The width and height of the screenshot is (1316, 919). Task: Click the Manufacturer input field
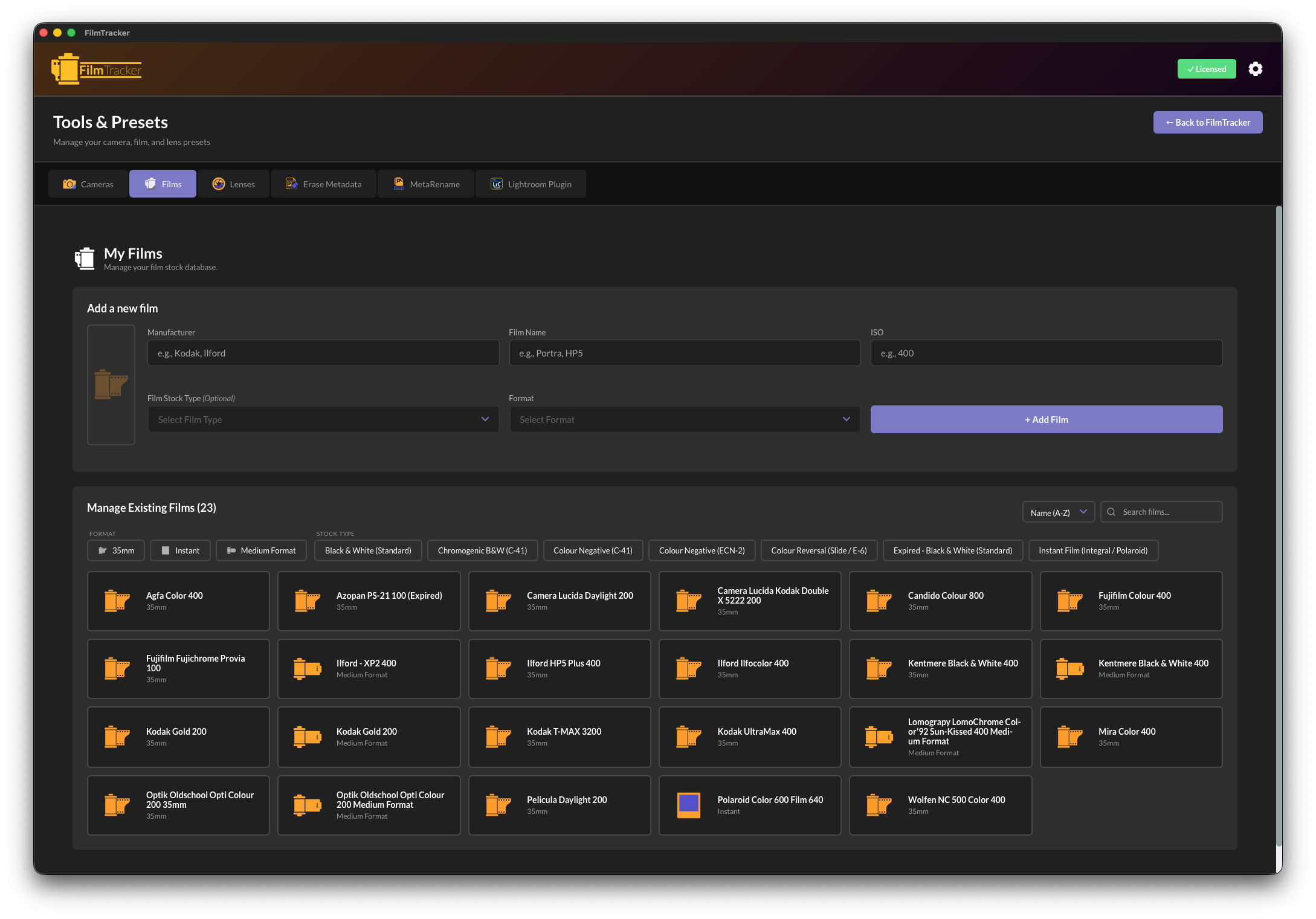(323, 353)
